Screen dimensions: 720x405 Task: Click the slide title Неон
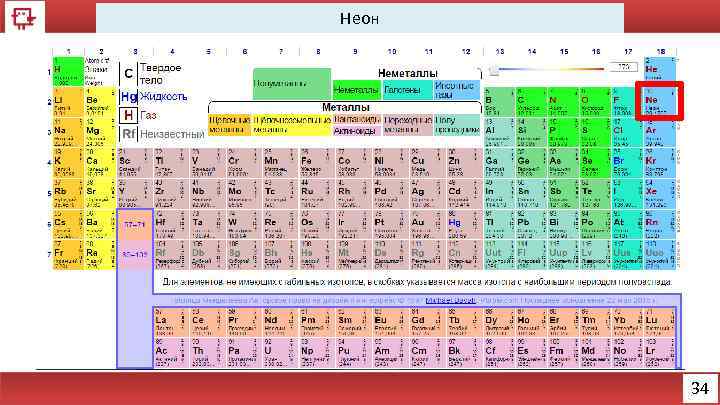point(360,18)
